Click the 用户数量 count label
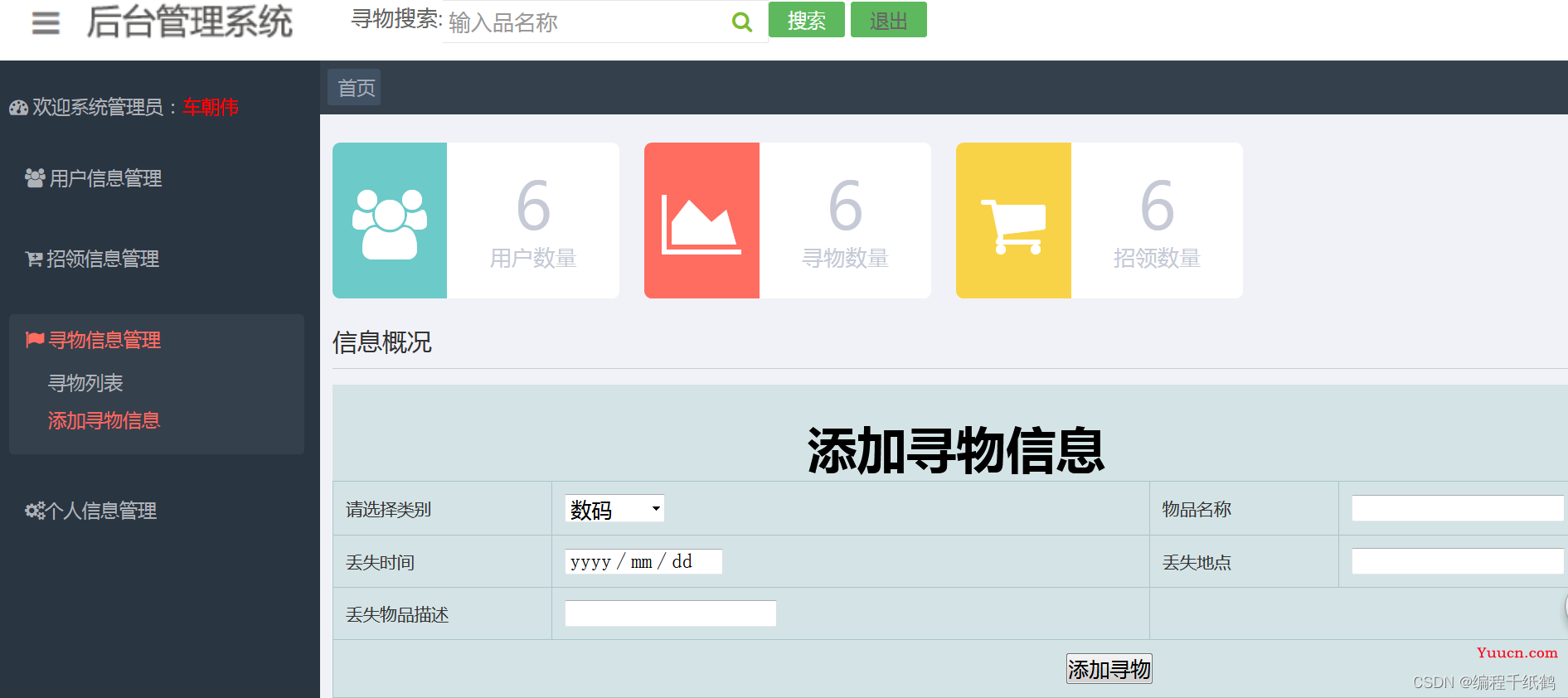Image resolution: width=1568 pixels, height=698 pixels. tap(533, 259)
